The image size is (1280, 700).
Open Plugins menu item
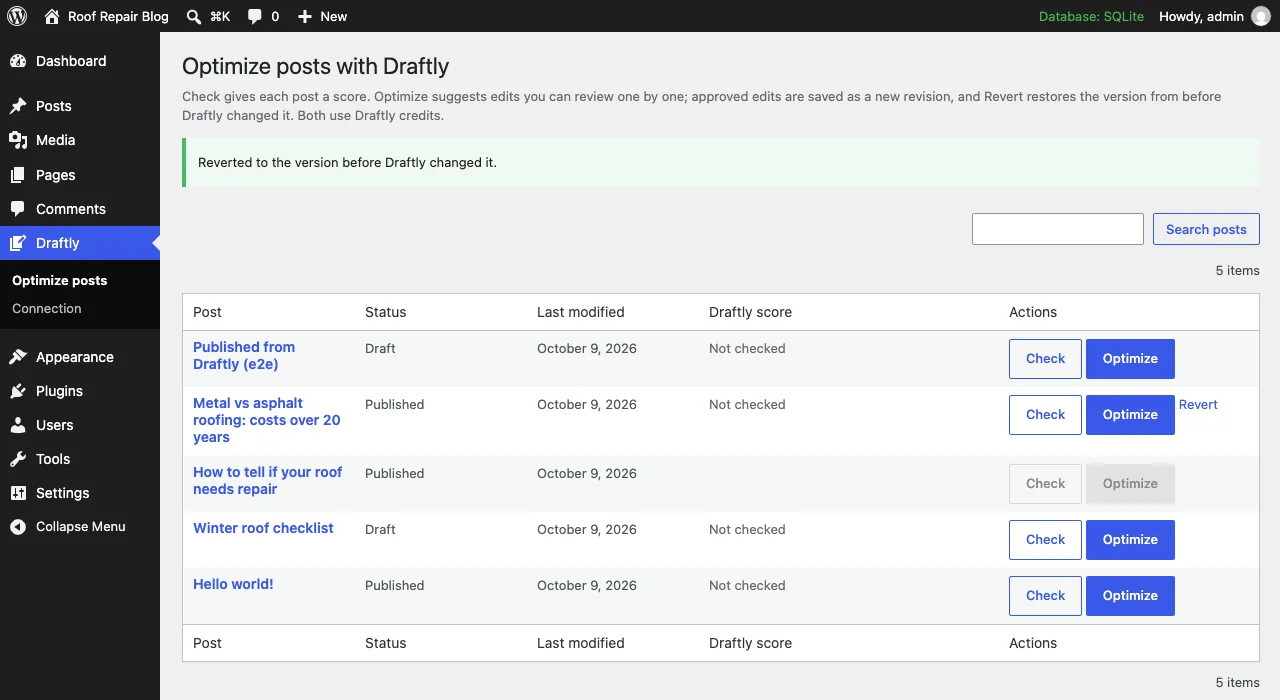click(80, 391)
